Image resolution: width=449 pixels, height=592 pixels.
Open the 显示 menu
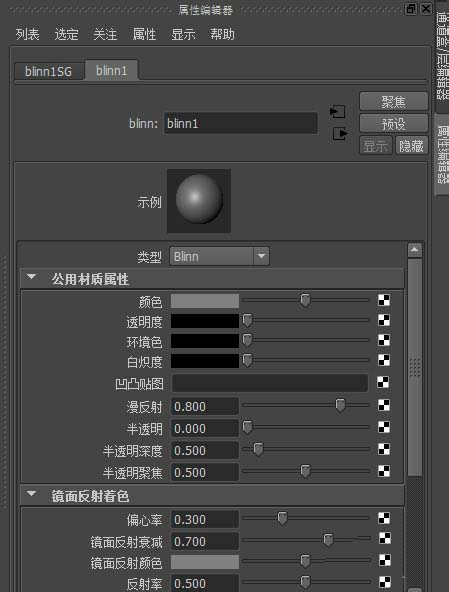pos(183,35)
